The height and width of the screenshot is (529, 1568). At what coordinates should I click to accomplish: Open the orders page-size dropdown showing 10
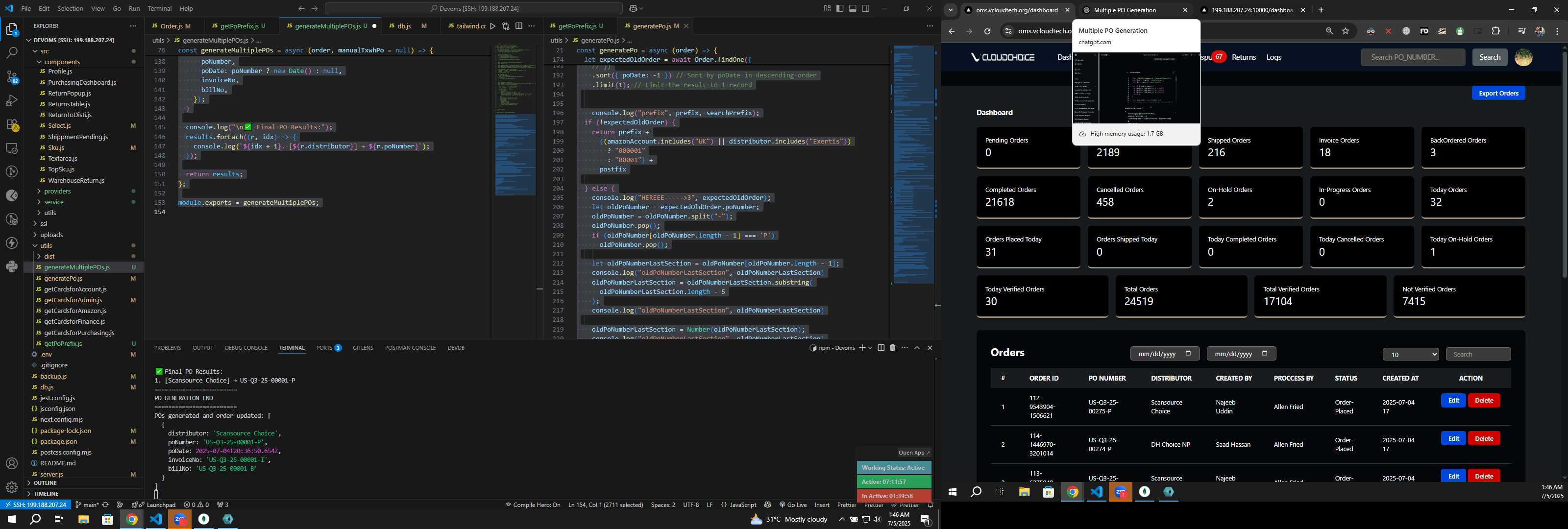pos(1410,354)
